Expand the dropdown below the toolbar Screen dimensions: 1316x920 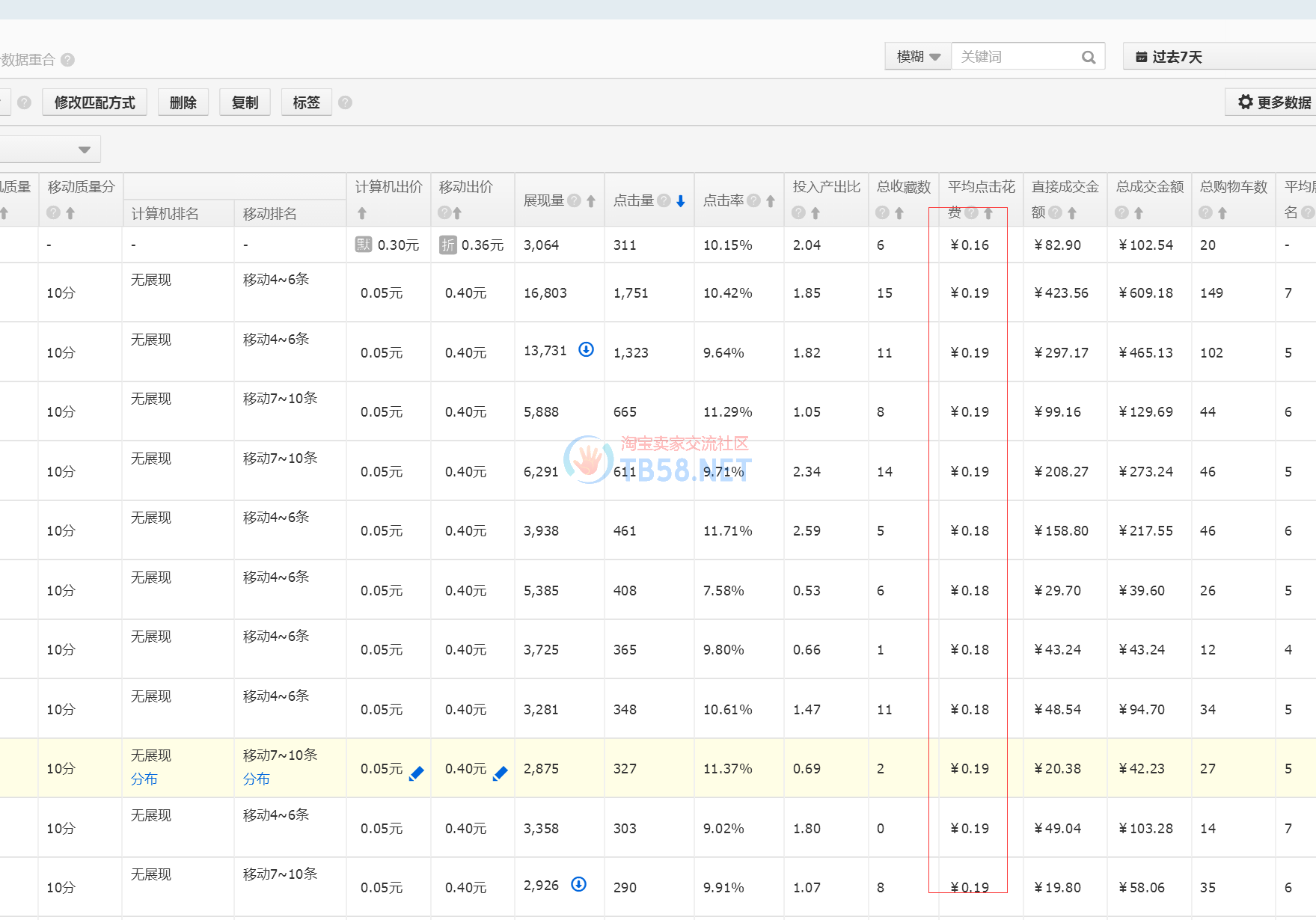click(x=84, y=150)
